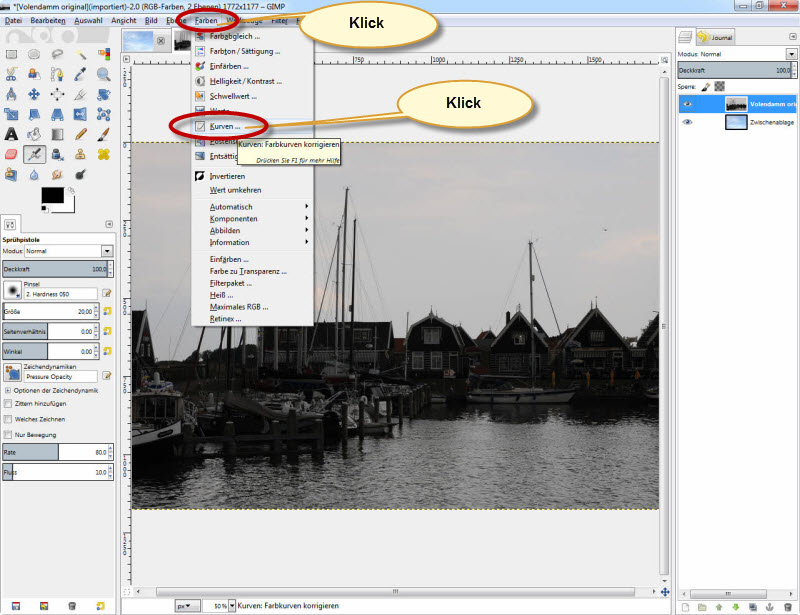Open the tool options Modus dropdown
This screenshot has width=800, height=615.
[x=107, y=251]
